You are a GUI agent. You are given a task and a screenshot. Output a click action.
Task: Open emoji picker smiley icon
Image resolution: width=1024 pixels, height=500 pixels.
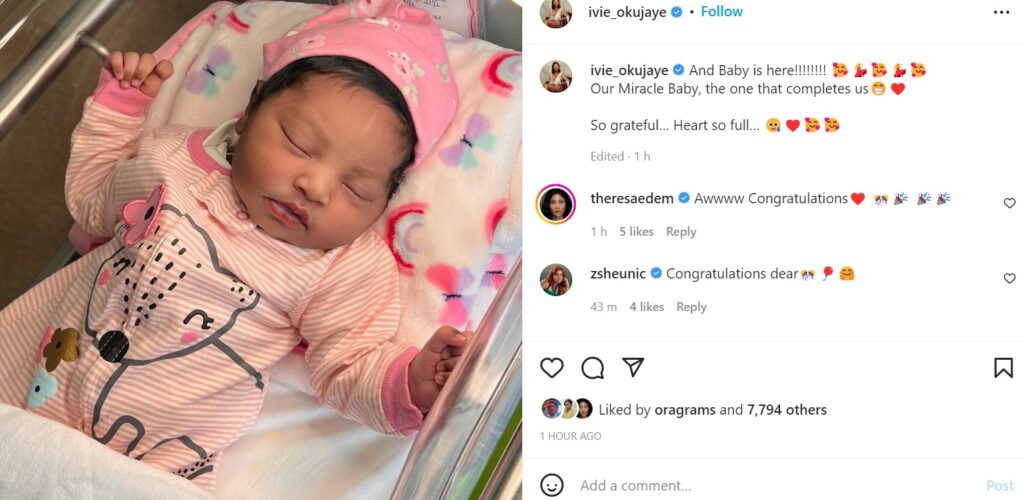pyautogui.click(x=552, y=485)
